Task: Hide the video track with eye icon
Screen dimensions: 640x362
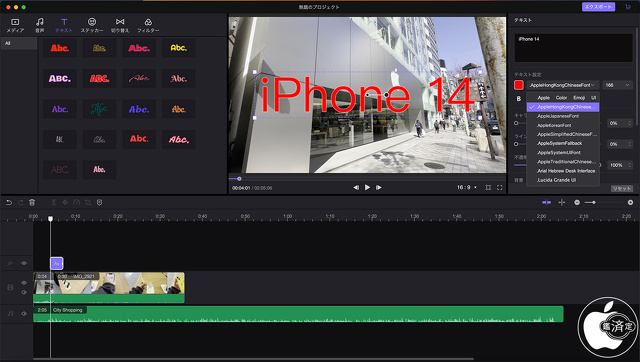Action: (x=24, y=283)
